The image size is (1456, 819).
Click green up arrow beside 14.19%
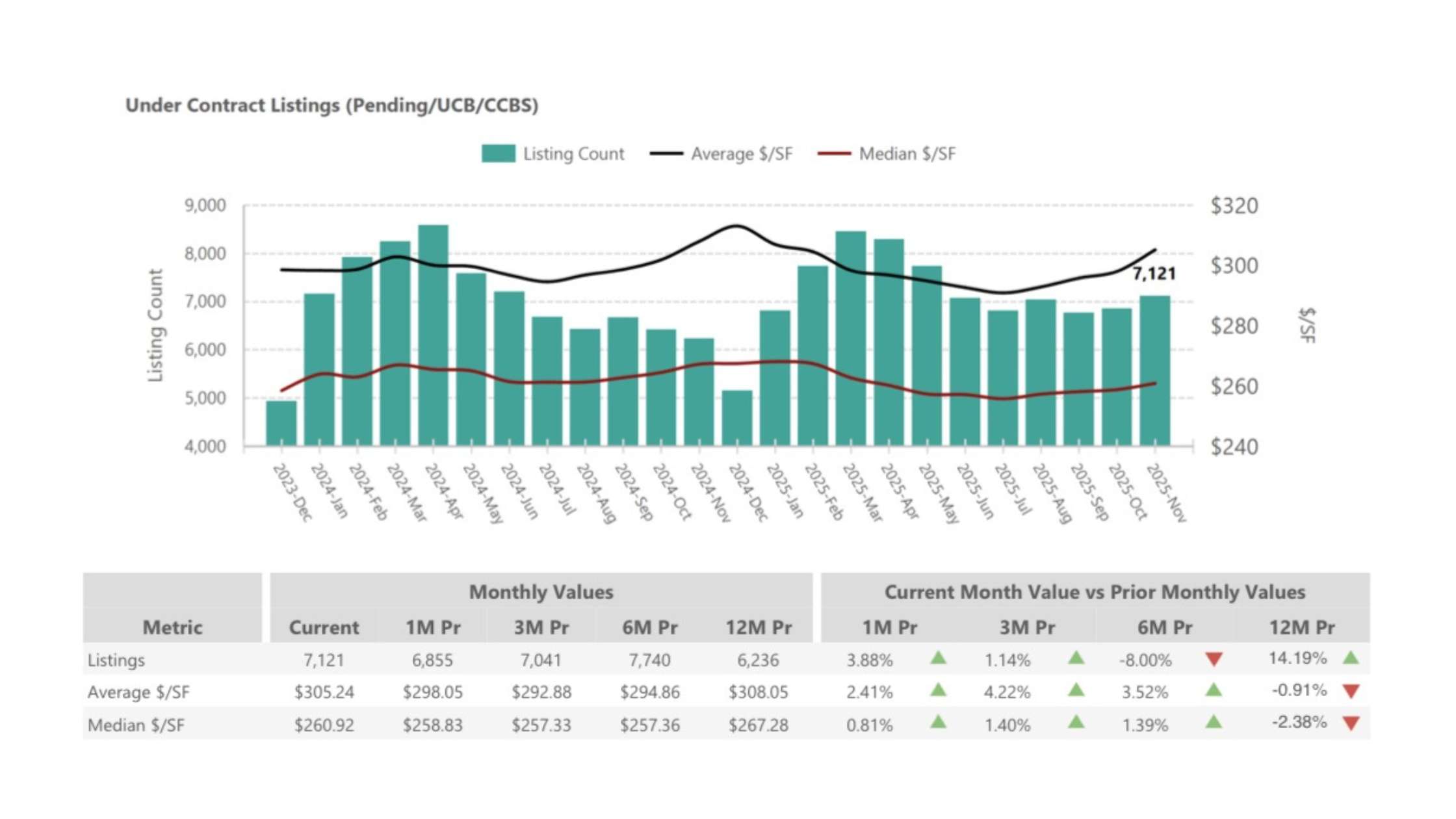(1351, 658)
